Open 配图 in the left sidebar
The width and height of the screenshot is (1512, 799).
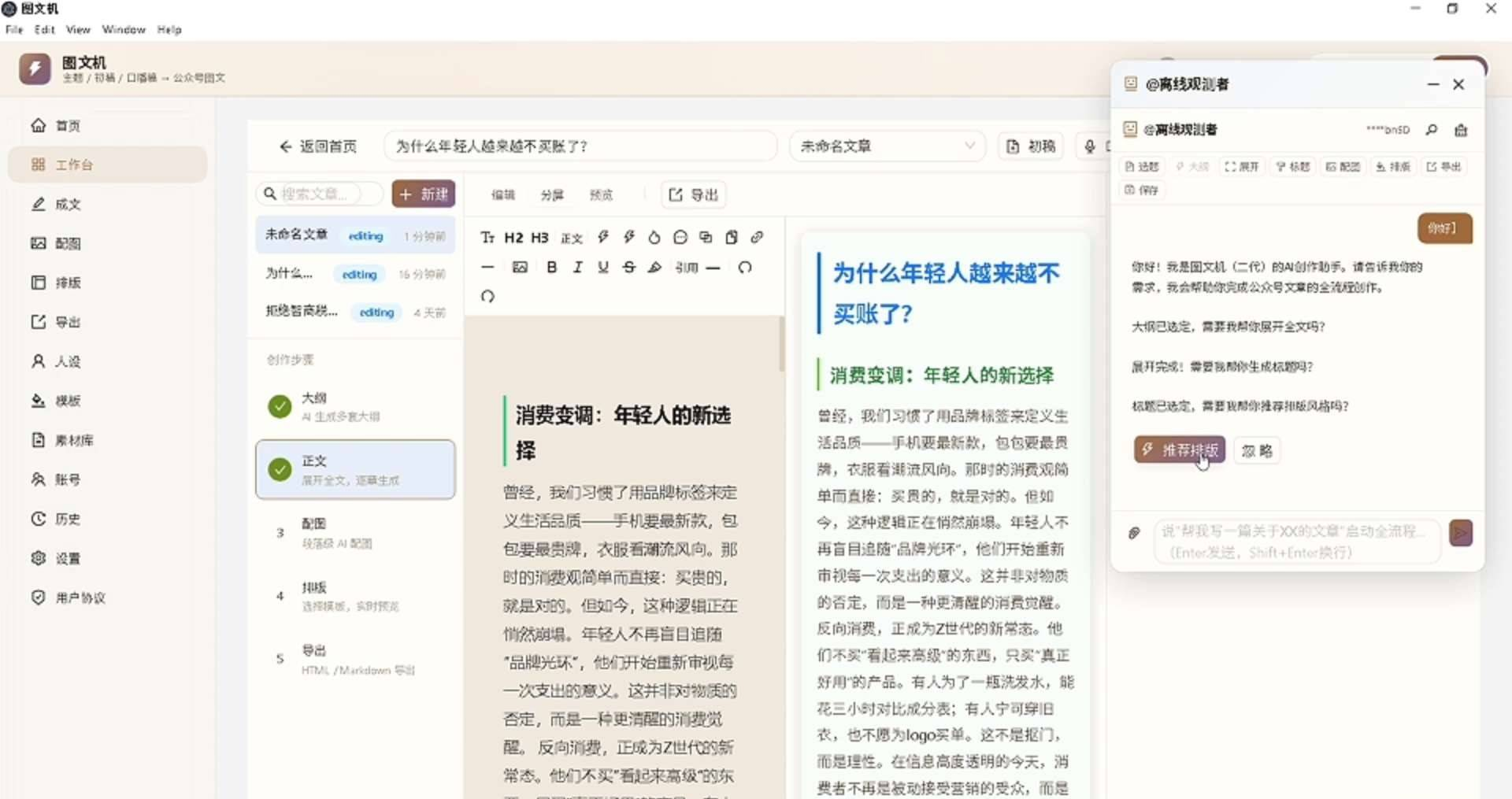108,244
